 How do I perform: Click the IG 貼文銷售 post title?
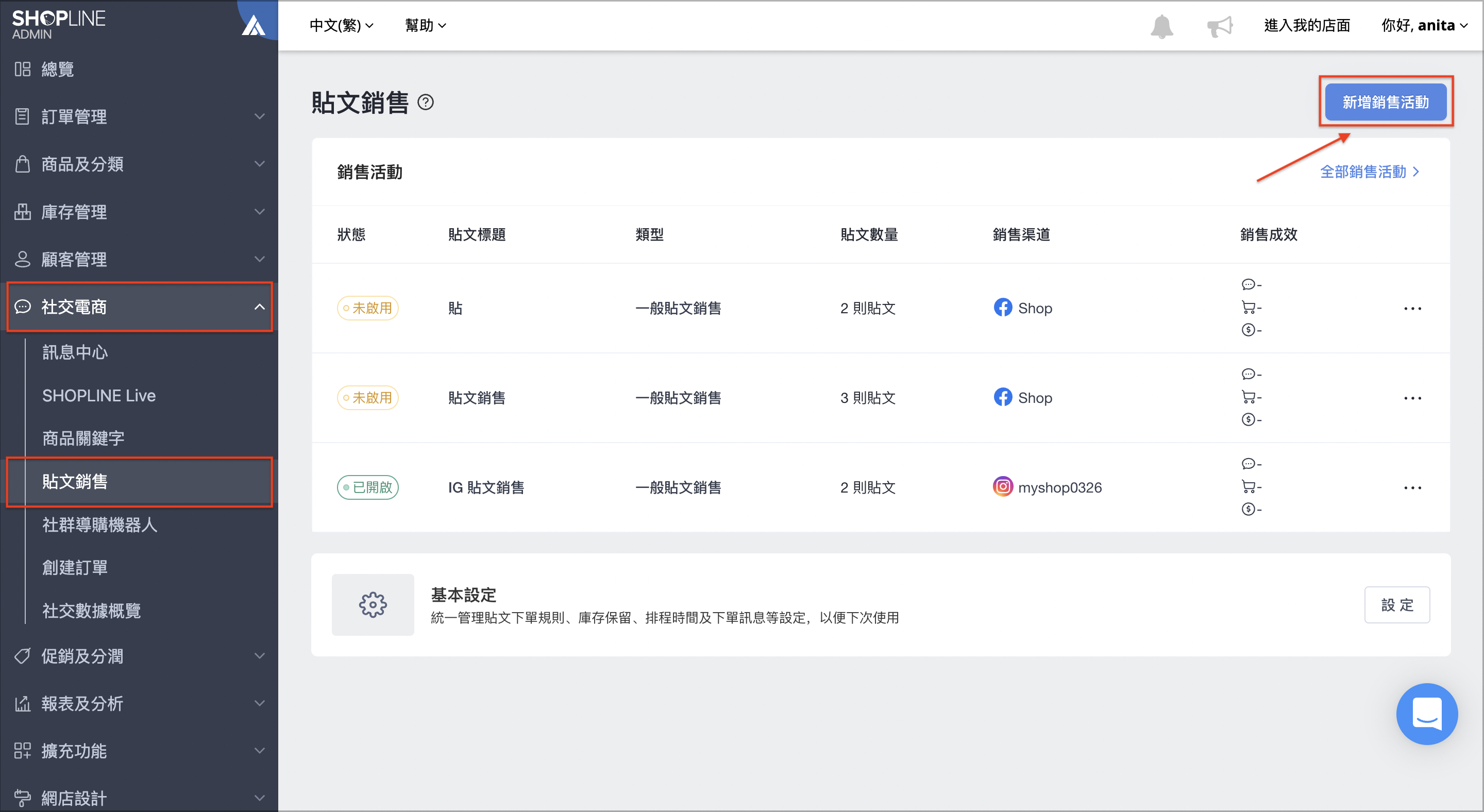486,488
